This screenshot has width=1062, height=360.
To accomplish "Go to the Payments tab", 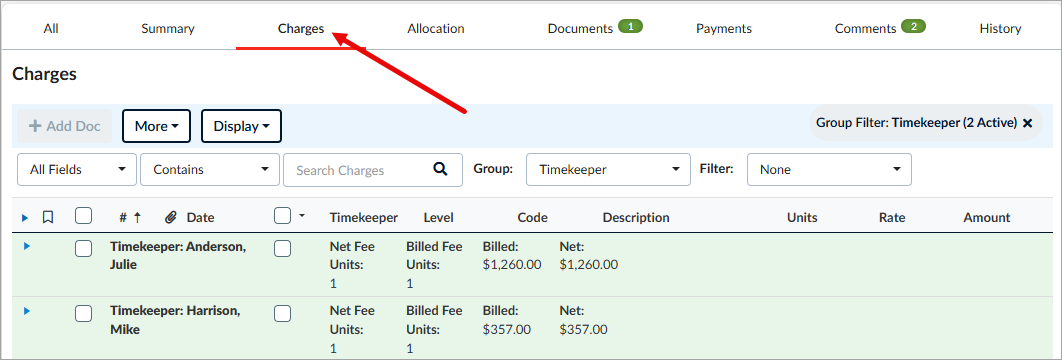I will tap(724, 28).
